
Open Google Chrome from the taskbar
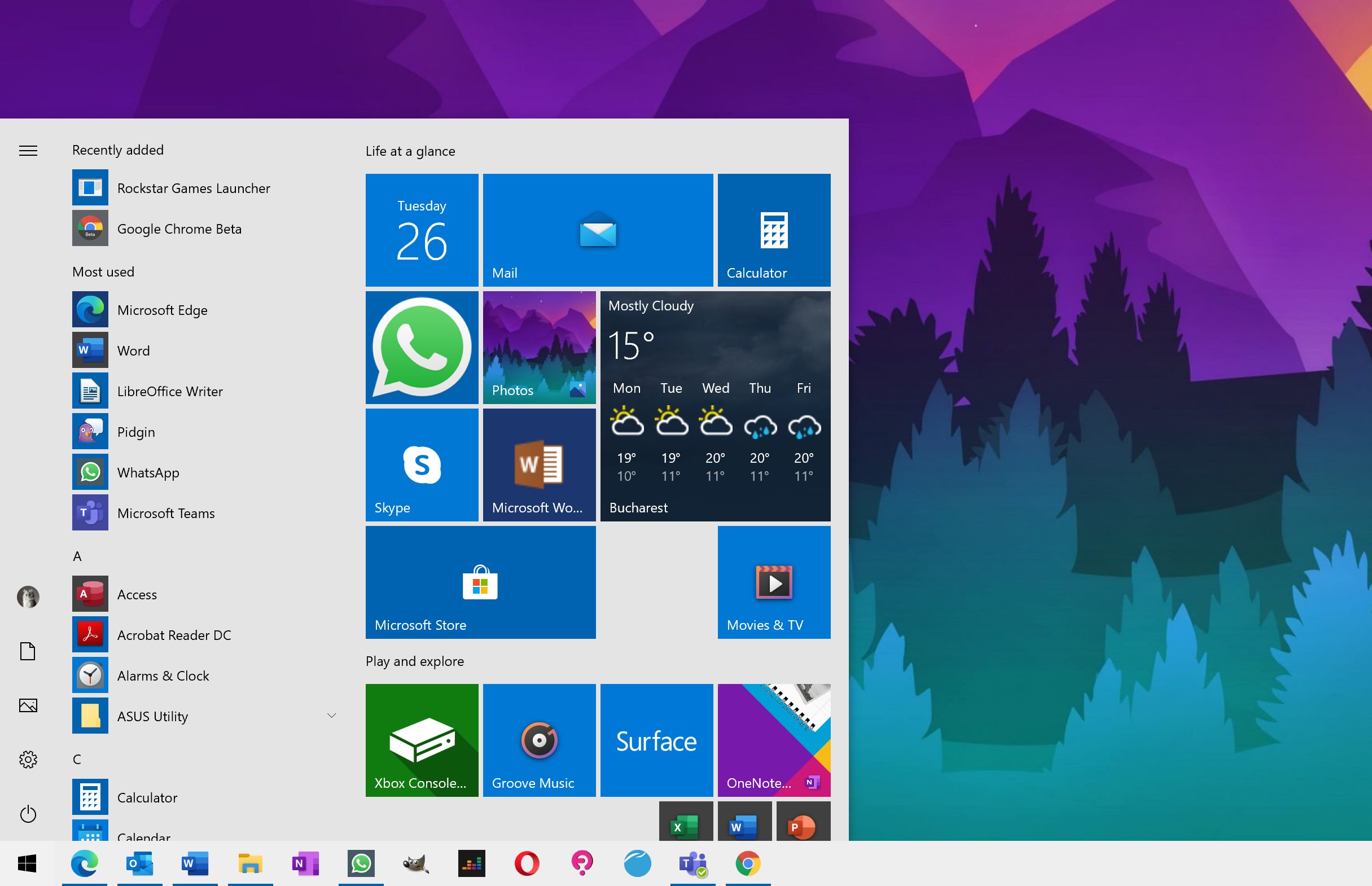(748, 863)
